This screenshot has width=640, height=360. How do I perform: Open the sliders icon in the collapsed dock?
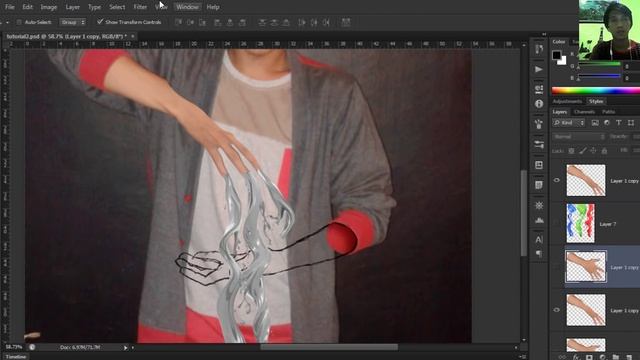539,144
